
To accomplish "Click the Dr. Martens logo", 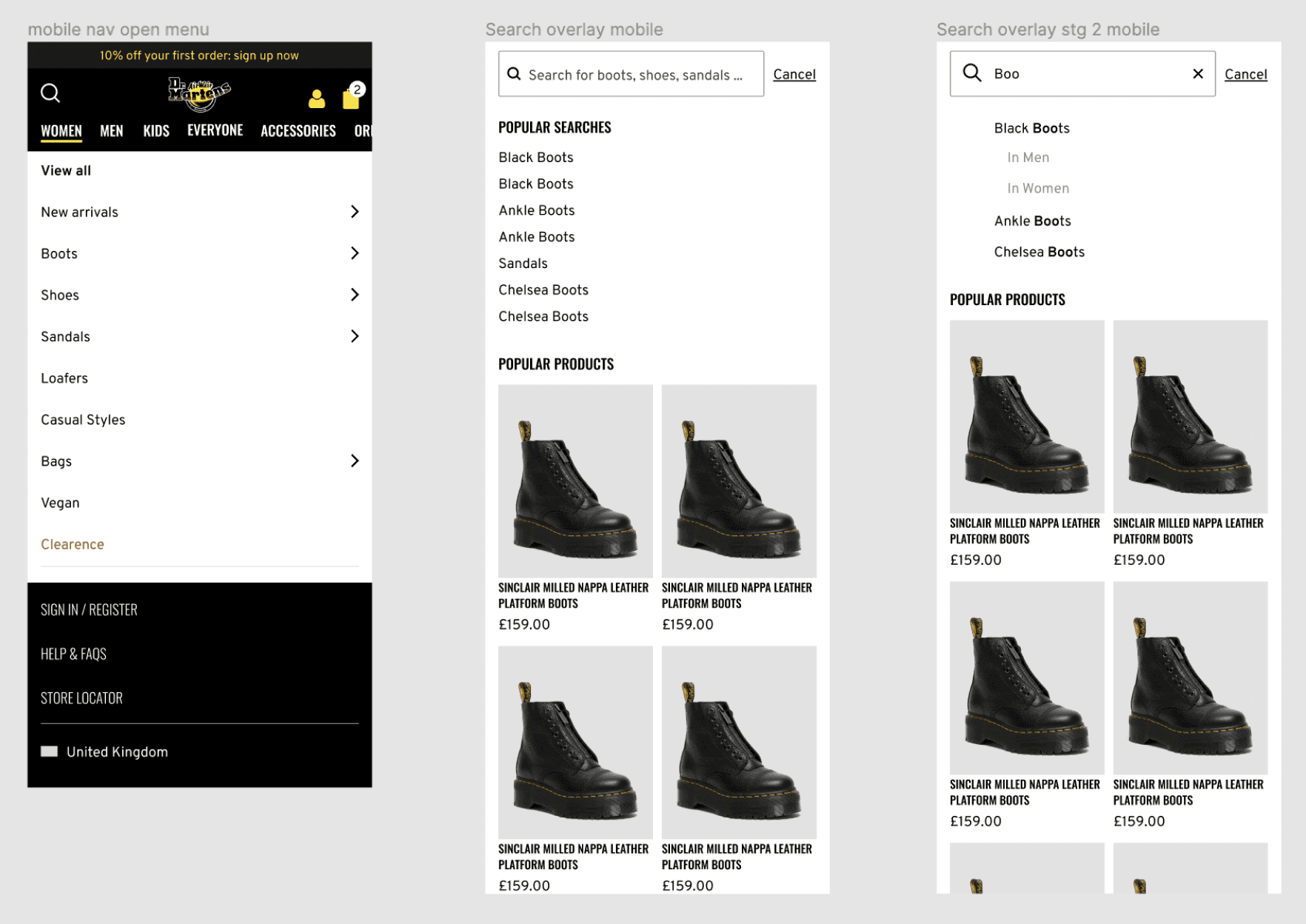I will click(199, 94).
